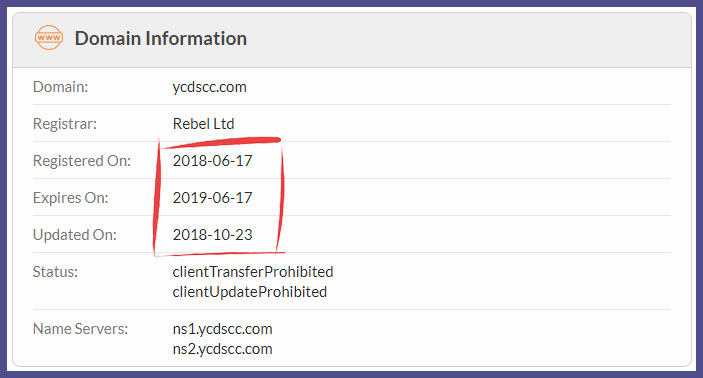Click the Registered On: label
Viewport: 703px width, 378px height.
point(82,161)
